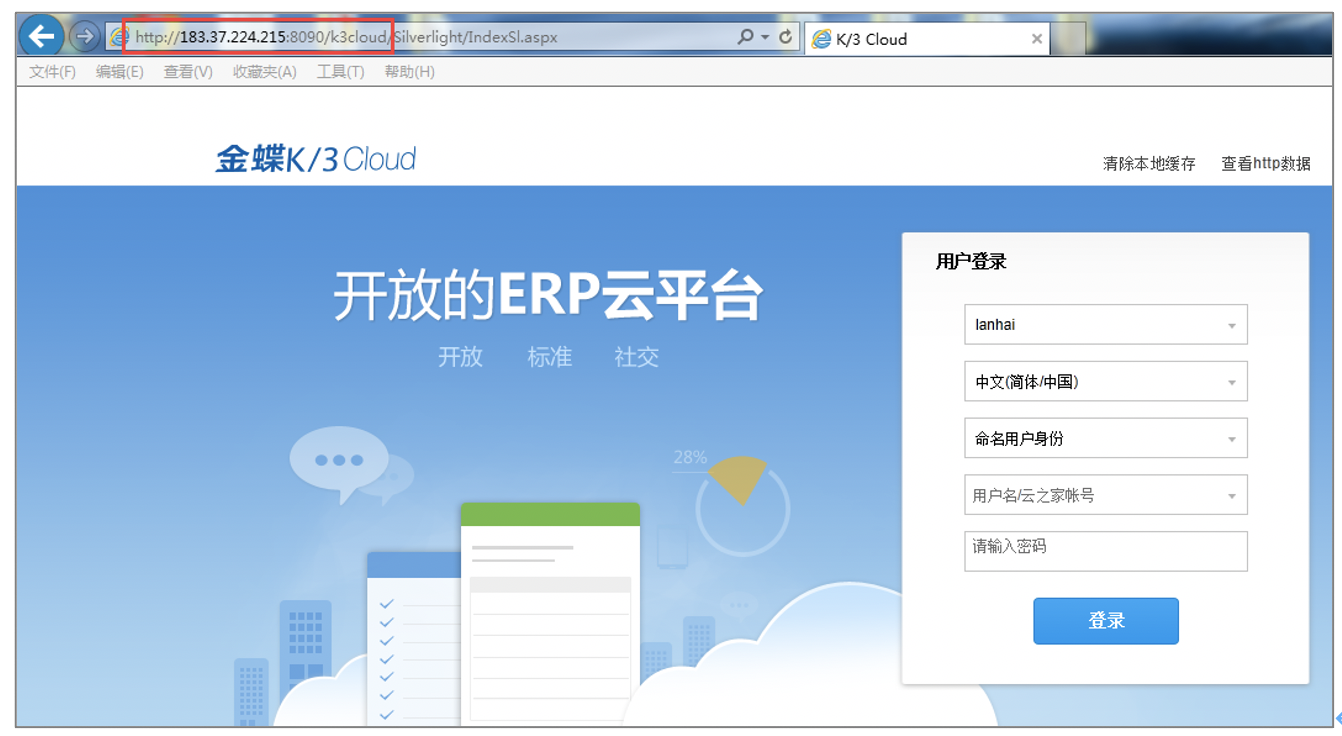Open the lanhai data center dropdown

pyautogui.click(x=1106, y=325)
